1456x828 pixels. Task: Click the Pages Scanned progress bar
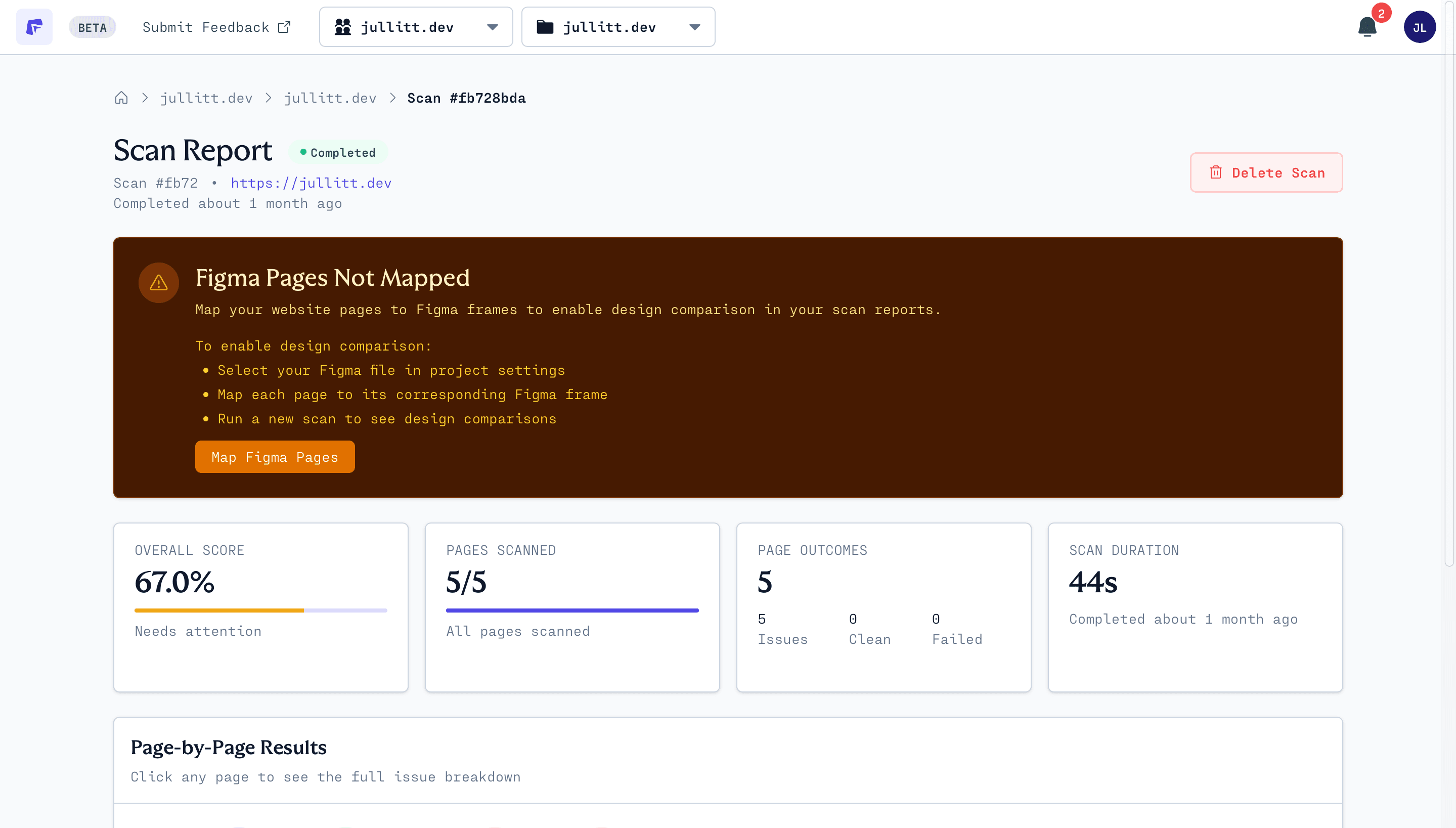point(572,610)
